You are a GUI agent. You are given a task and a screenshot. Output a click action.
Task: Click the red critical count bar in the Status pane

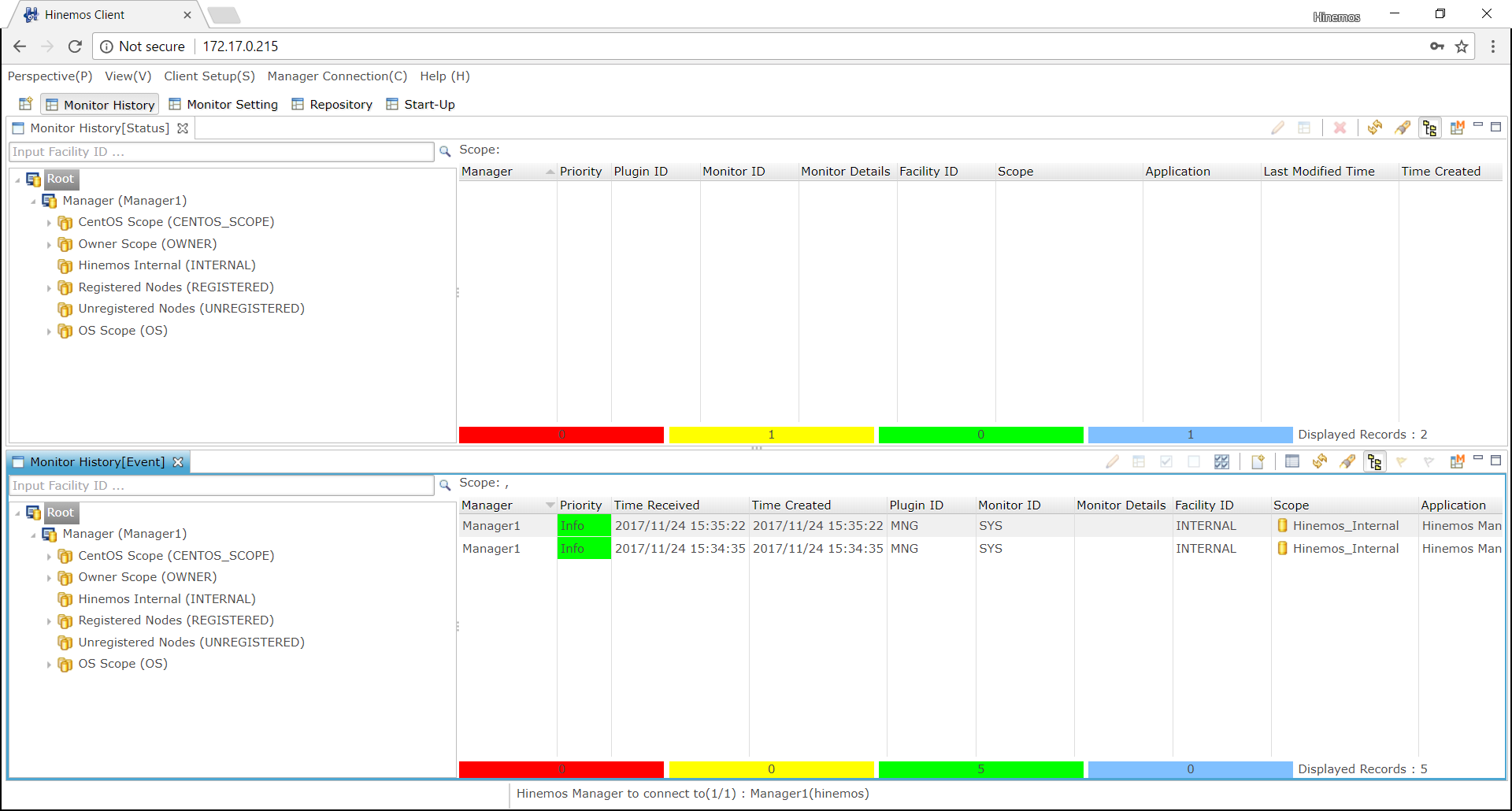561,435
